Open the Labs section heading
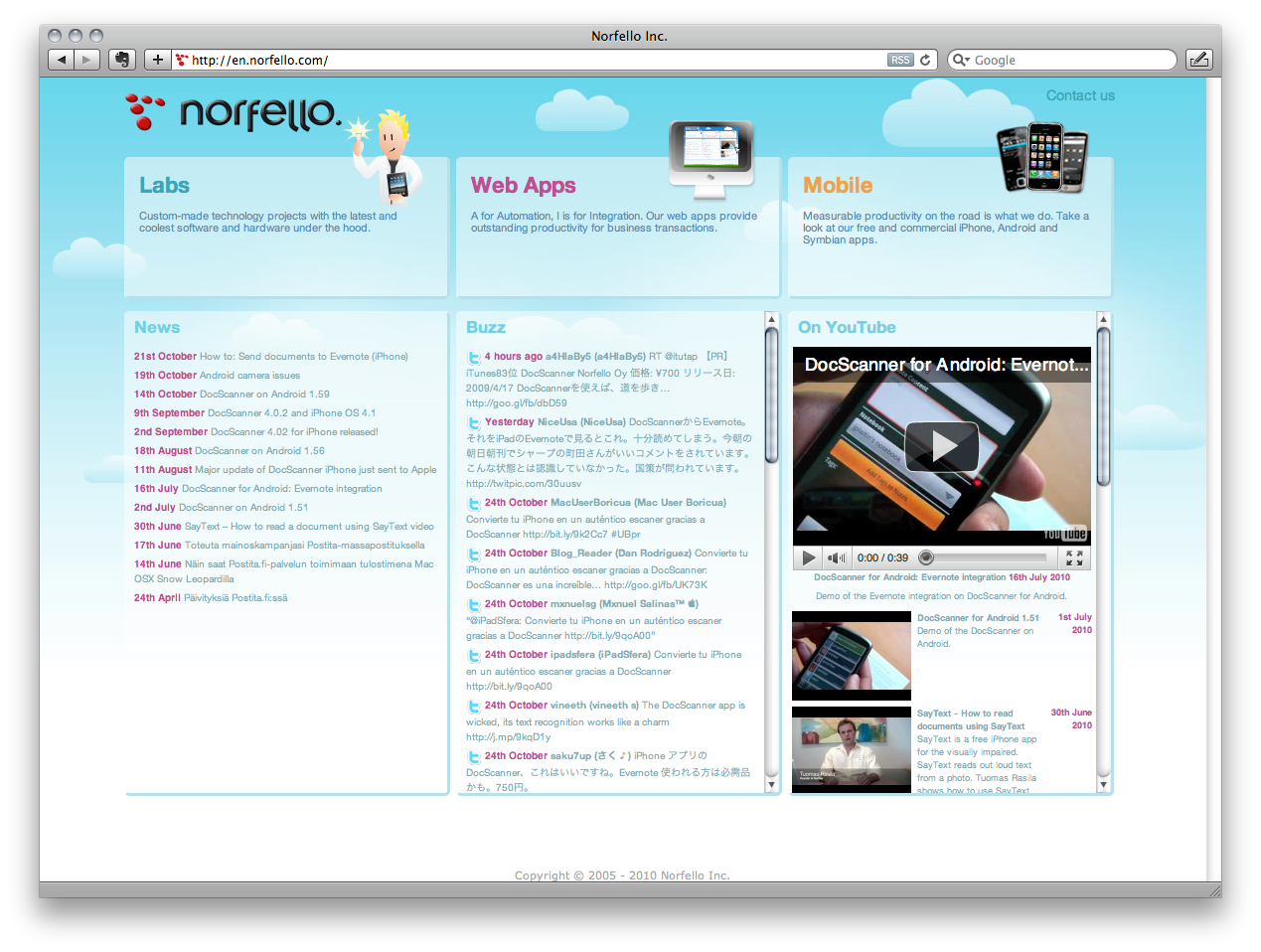 pos(164,185)
